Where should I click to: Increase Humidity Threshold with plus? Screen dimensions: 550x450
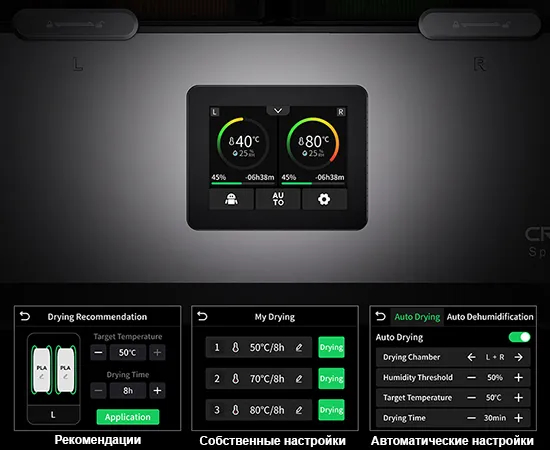tap(518, 377)
